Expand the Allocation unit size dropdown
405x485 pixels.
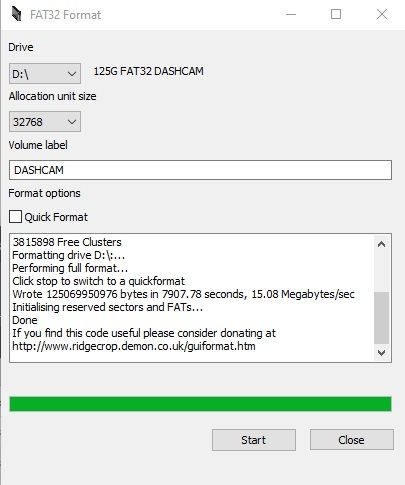[45, 122]
